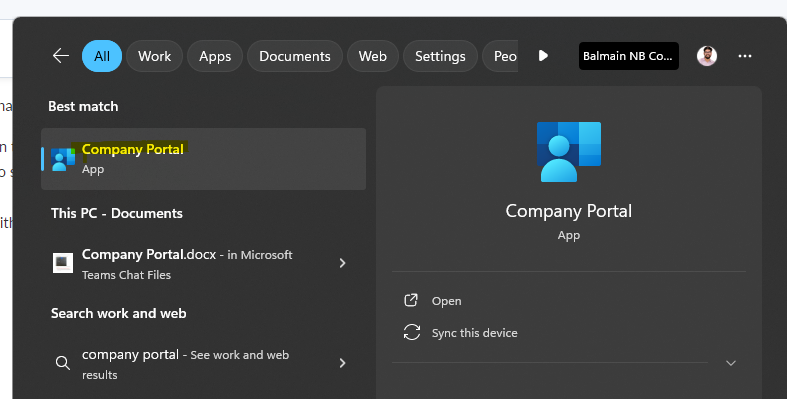Click the search magnifier icon for company portal
The height and width of the screenshot is (399, 787).
click(x=63, y=363)
